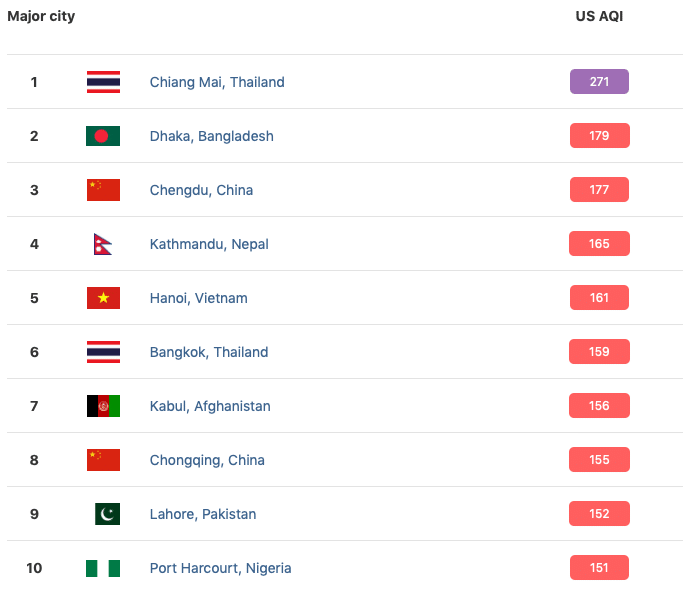Open the Chongqing, China link

(x=207, y=460)
